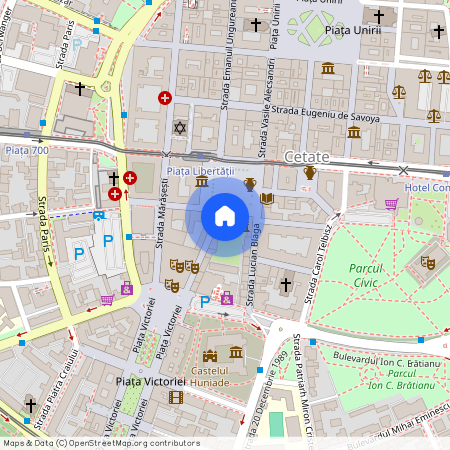The width and height of the screenshot is (450, 450).
Task: Select the Strada Mărășești label
Action: click(x=162, y=213)
